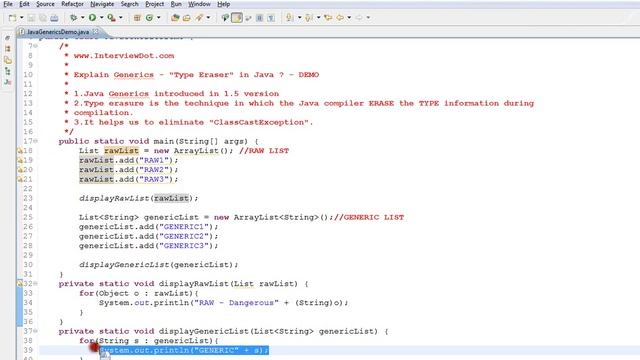This screenshot has width=640, height=360.
Task: Close the JavaGenericsDemo.java tab
Action: 96,31
